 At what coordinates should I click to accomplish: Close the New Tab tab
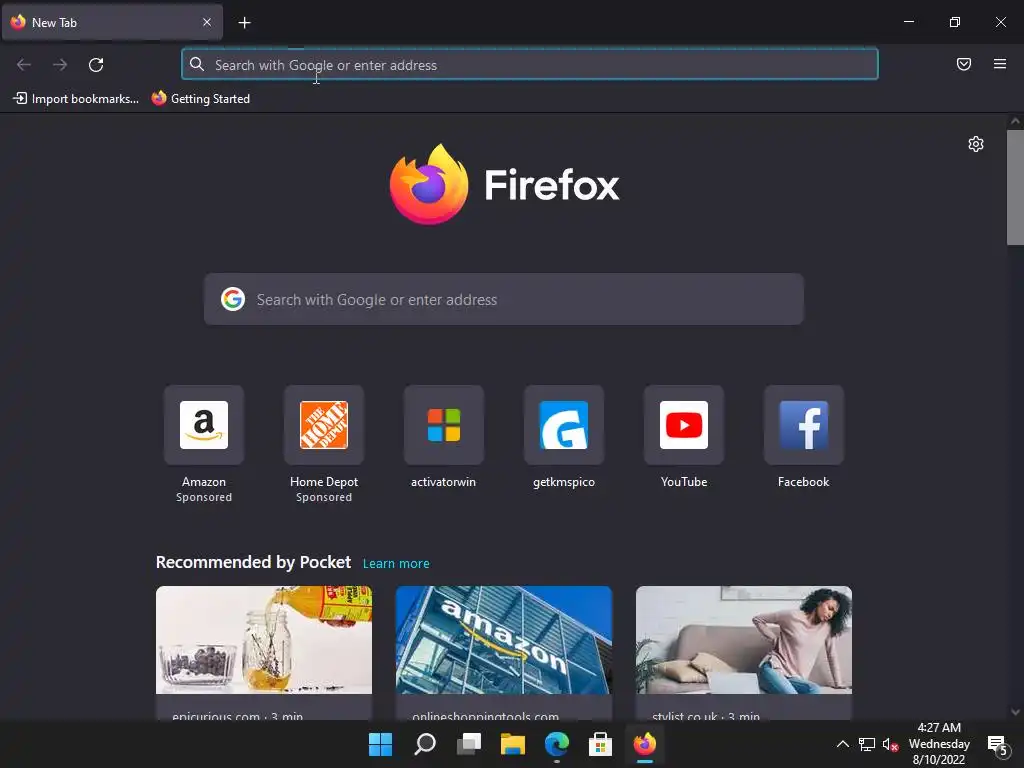(x=207, y=22)
